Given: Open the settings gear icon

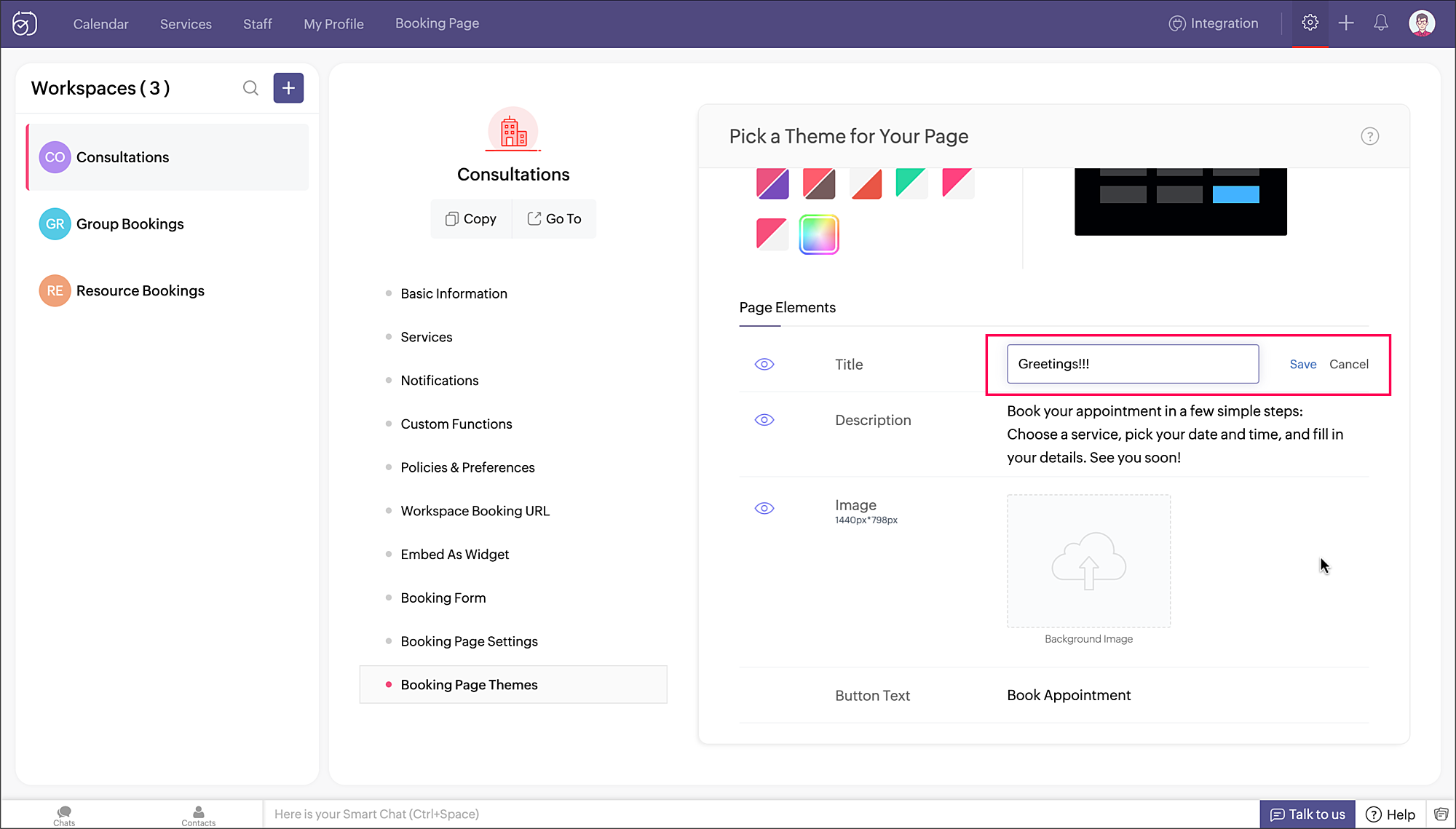Looking at the screenshot, I should click(1310, 23).
